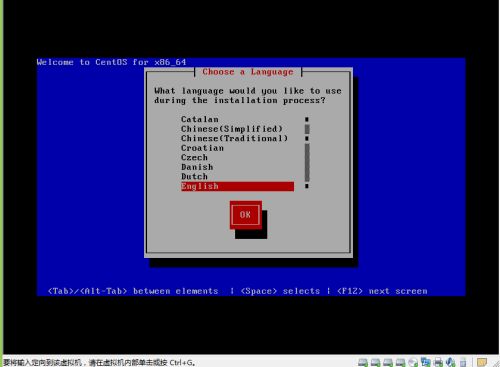Confirm with the red OK button
Viewport: 500px width, 367px height.
[x=245, y=215]
